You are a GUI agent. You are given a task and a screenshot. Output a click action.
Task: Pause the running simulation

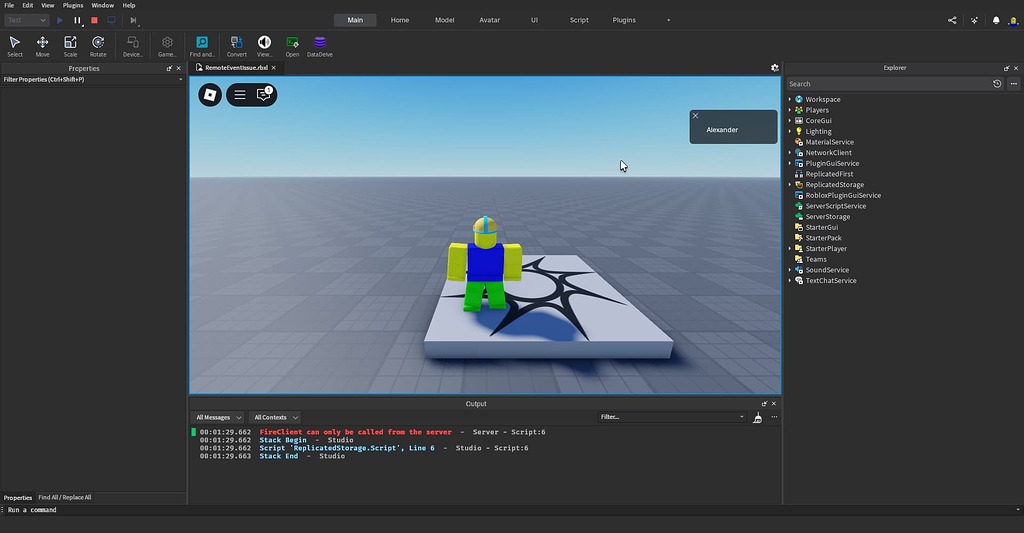[x=77, y=20]
